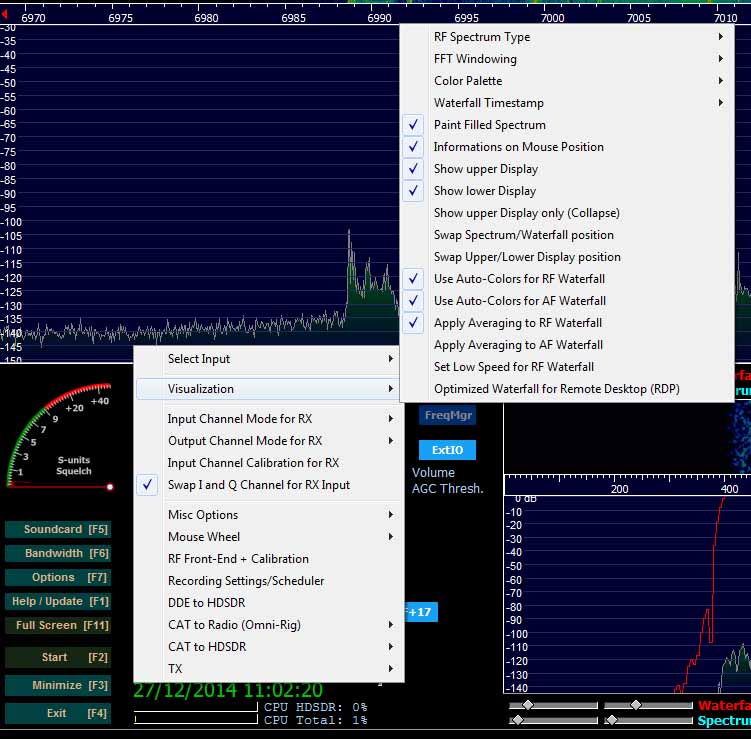This screenshot has height=739, width=751.
Task: Click 6985 on RF frequency scale
Action: (293, 18)
